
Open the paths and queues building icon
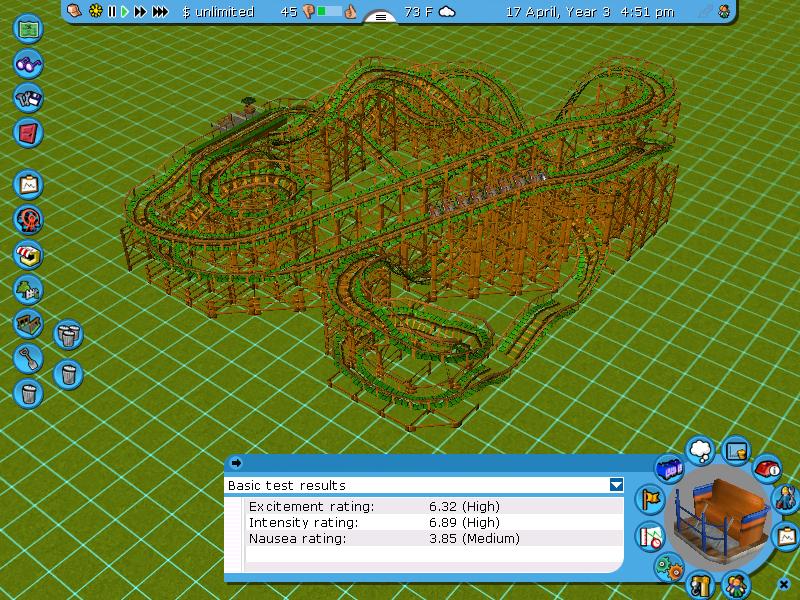point(28,324)
